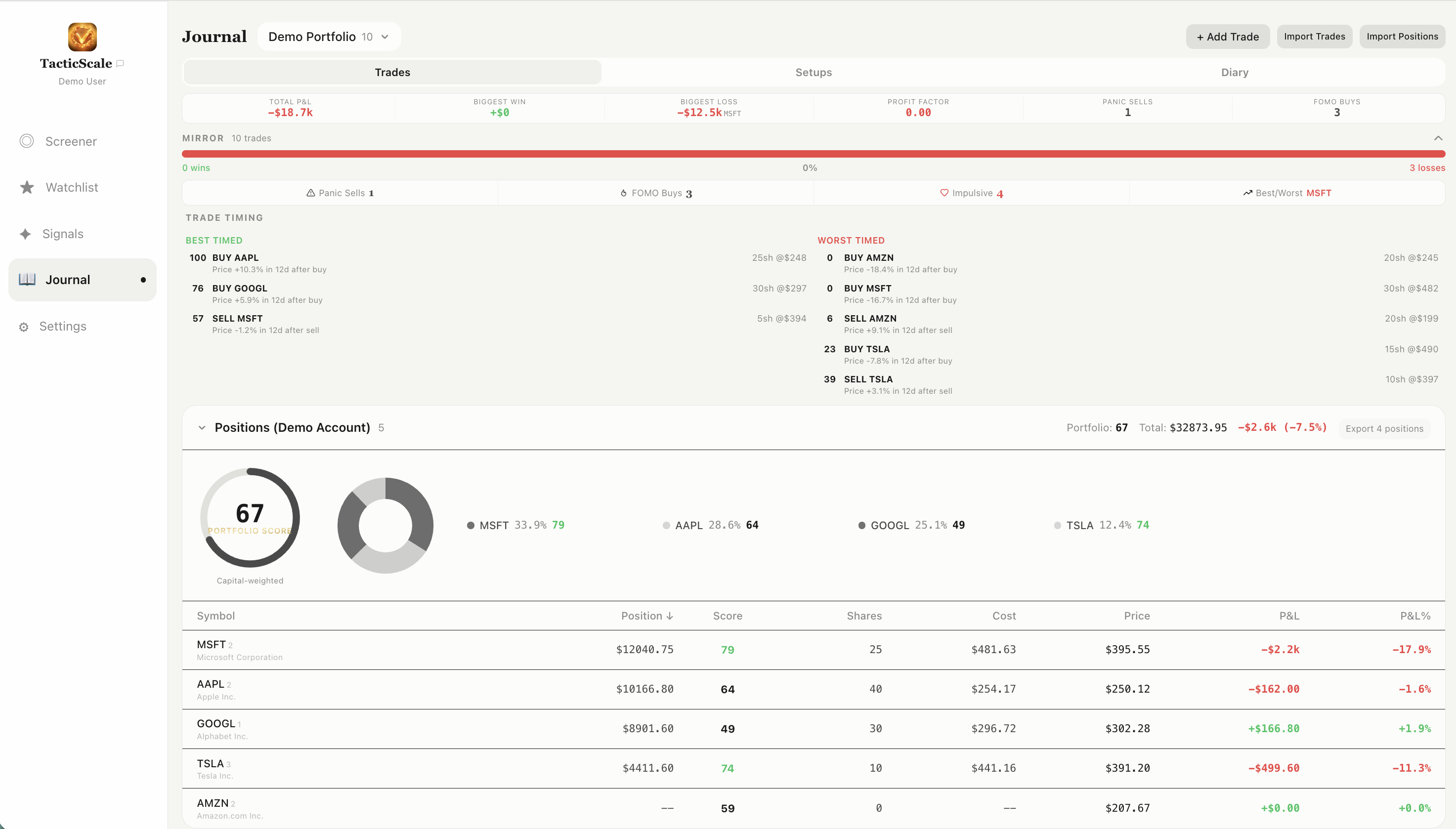This screenshot has height=829, width=1456.
Task: Sort table by Position column header
Action: pyautogui.click(x=646, y=616)
